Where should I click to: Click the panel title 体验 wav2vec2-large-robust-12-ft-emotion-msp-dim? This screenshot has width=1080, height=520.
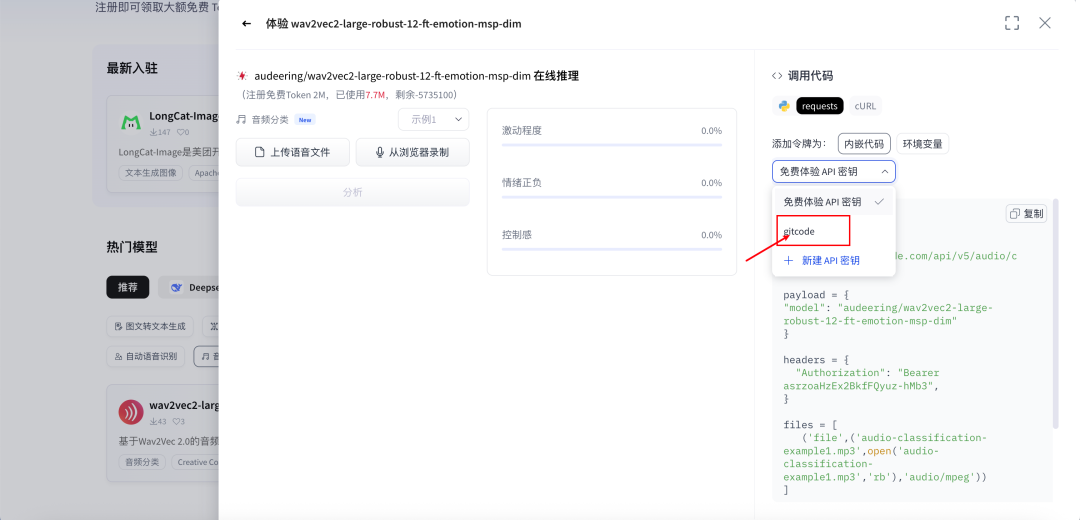393,23
